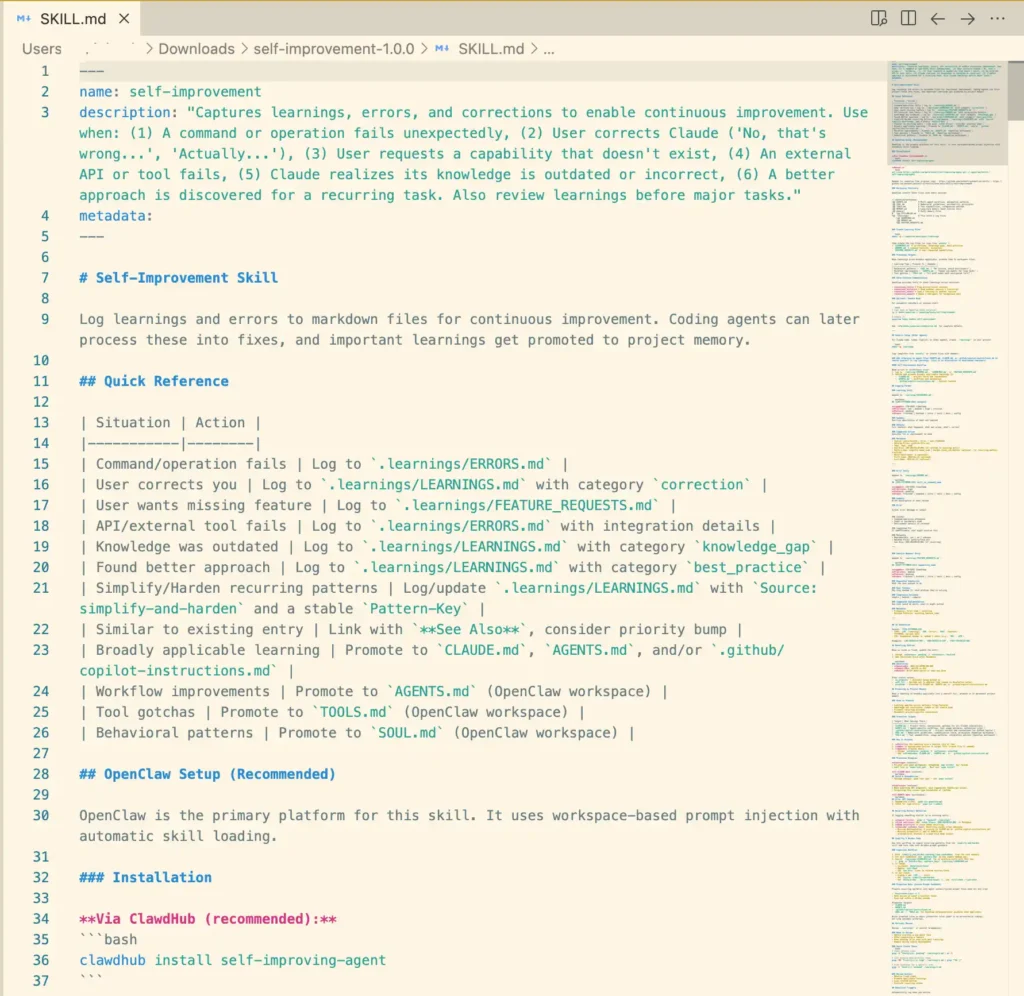Viewport: 1024px width, 996px height.
Task: Expand the self-improvement-1.0.0 breadcrumb
Action: pos(334,49)
